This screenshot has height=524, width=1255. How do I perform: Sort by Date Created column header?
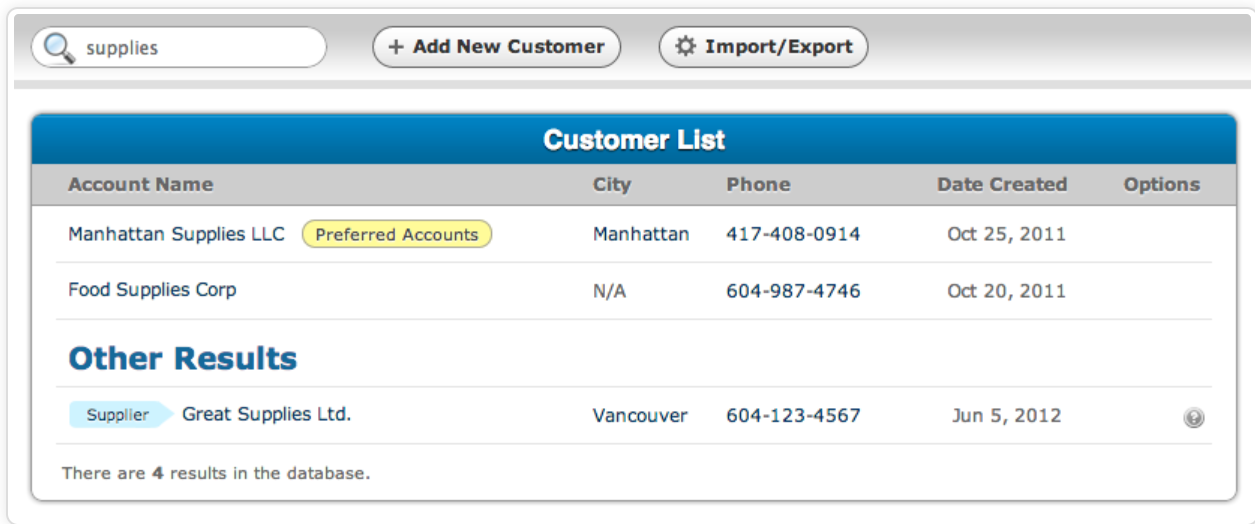coord(1002,184)
